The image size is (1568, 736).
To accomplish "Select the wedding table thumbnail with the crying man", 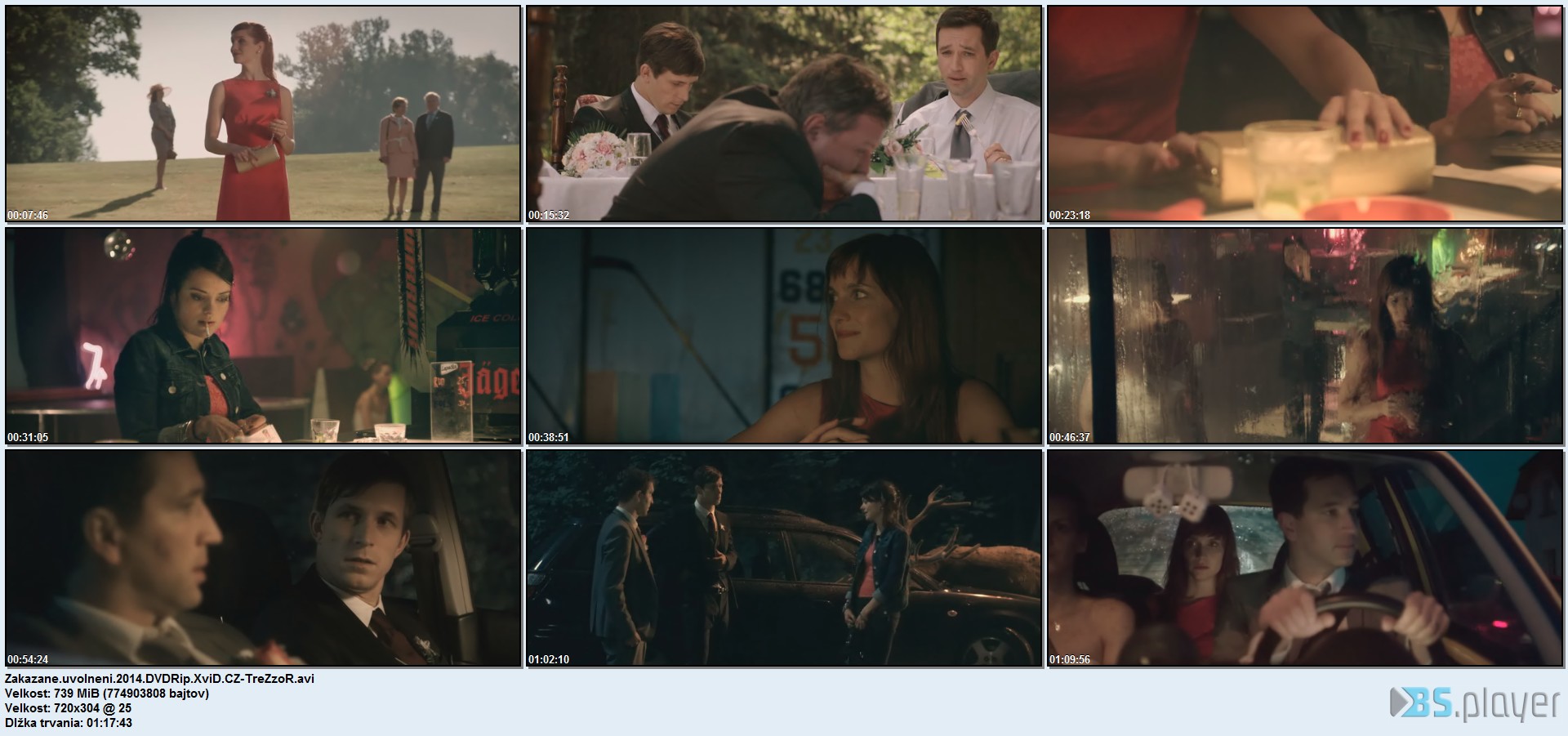I will [784, 114].
